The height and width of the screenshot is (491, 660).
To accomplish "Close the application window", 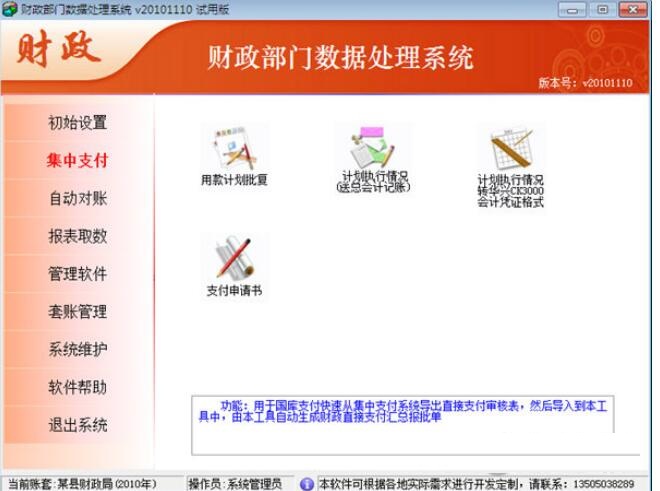I will (633, 10).
